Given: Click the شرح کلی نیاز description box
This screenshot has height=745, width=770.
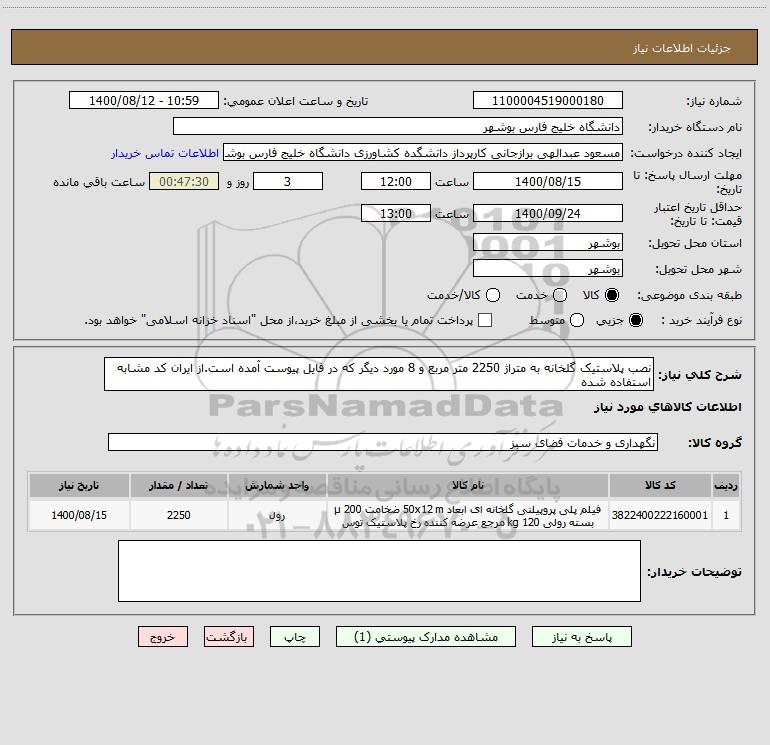Looking at the screenshot, I should [379, 374].
